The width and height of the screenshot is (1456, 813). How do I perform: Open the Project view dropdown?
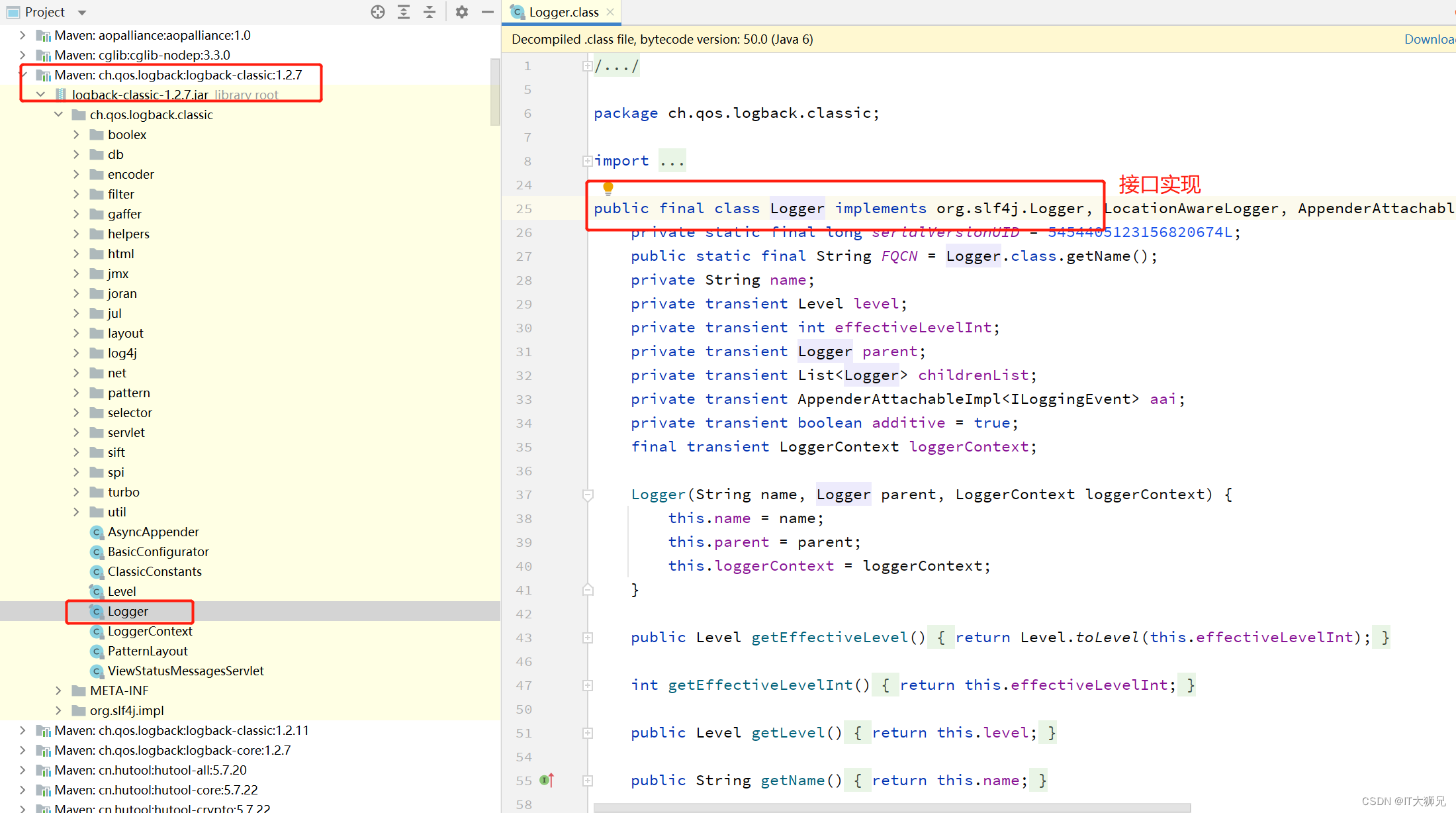82,12
